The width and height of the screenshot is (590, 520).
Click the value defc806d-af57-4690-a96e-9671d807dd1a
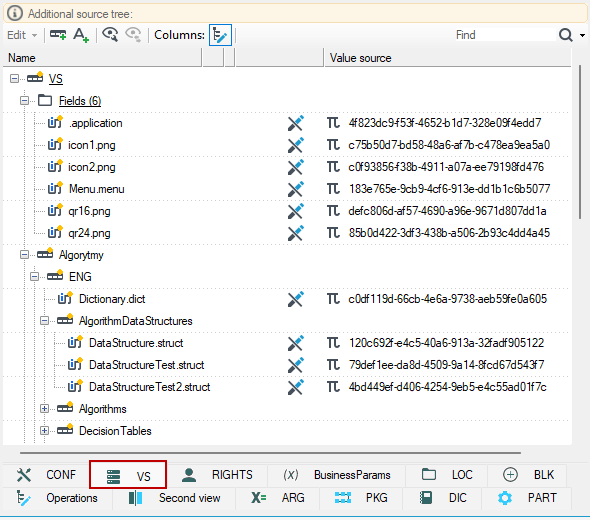tap(447, 211)
